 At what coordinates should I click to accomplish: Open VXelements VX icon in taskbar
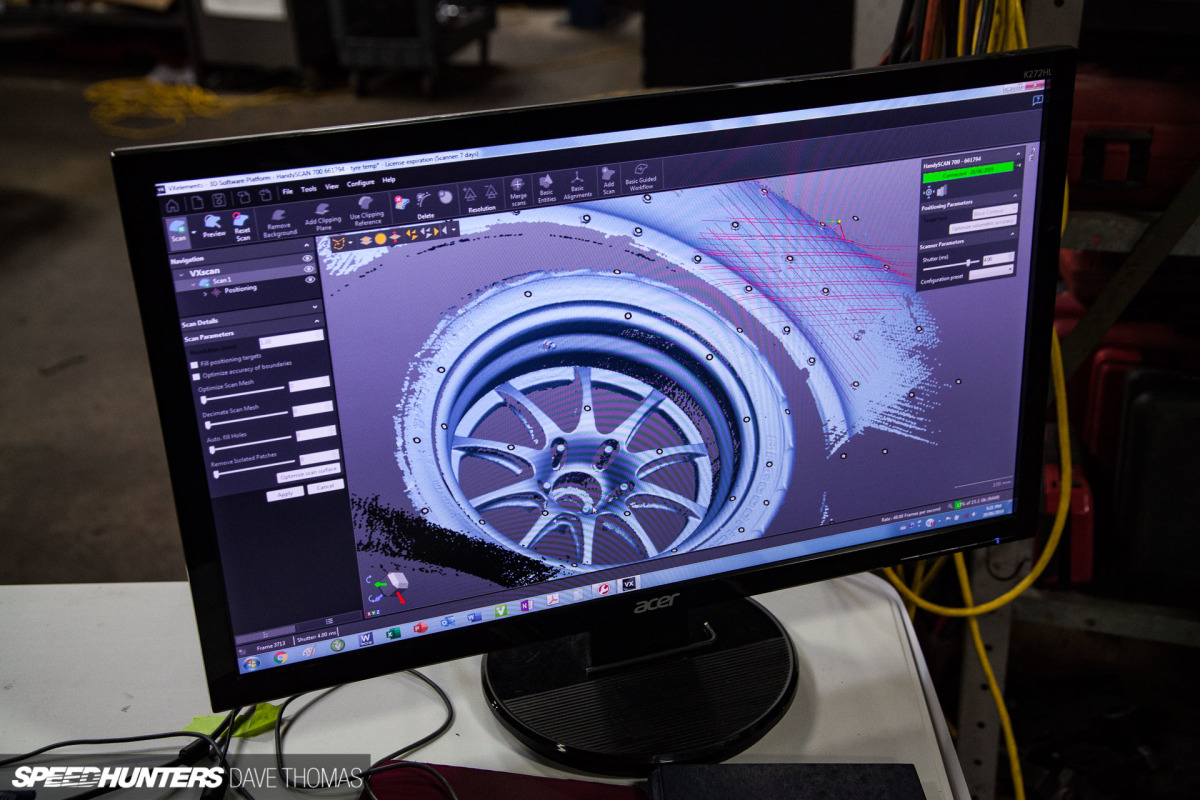628,583
